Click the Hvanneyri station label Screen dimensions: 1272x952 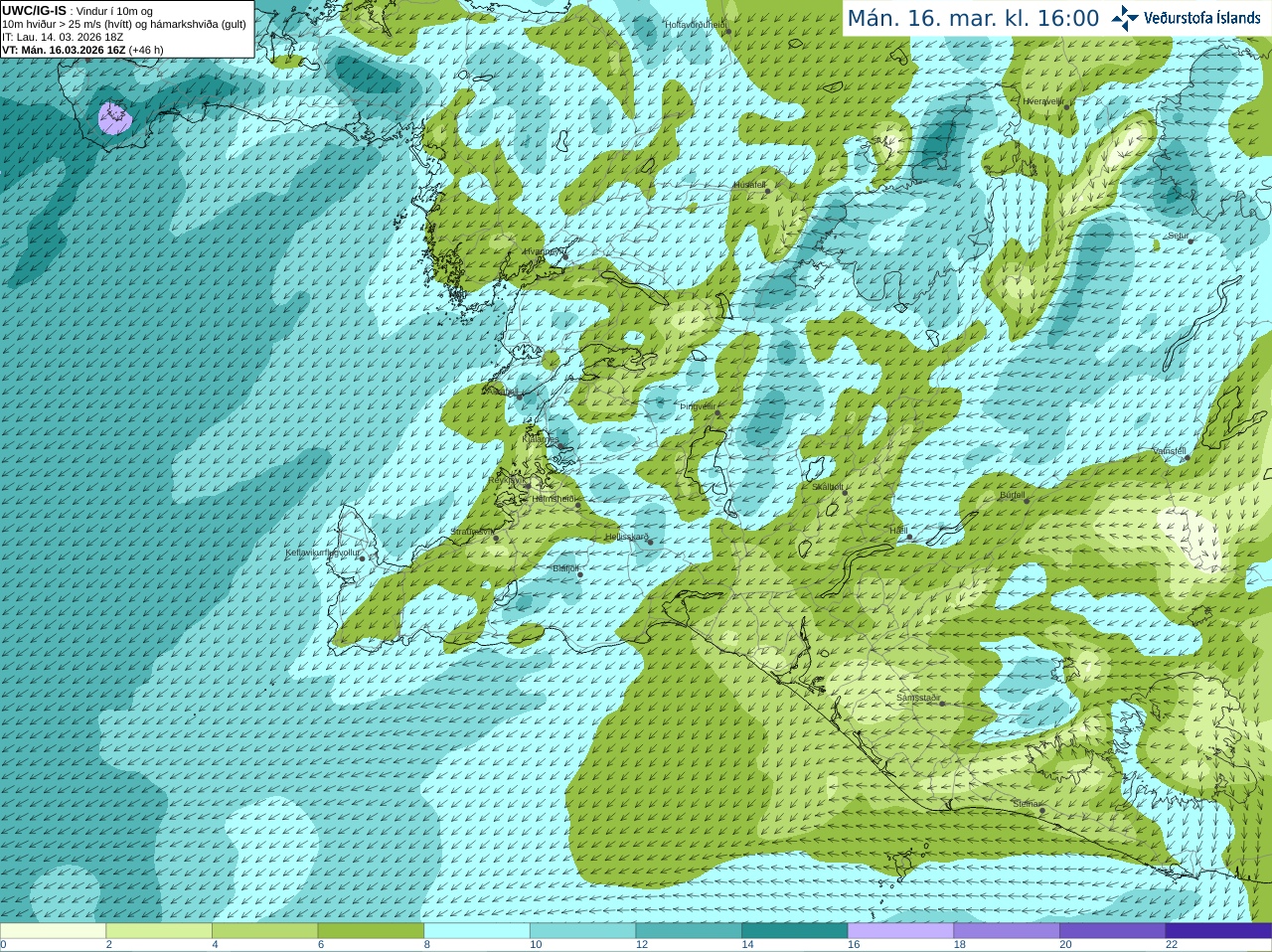click(x=543, y=251)
